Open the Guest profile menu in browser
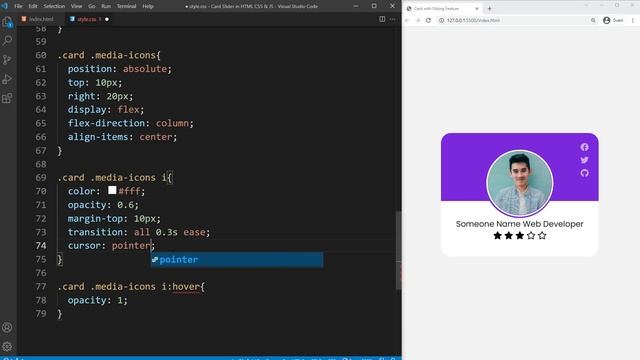Screen dimensions: 640x360 613,20
